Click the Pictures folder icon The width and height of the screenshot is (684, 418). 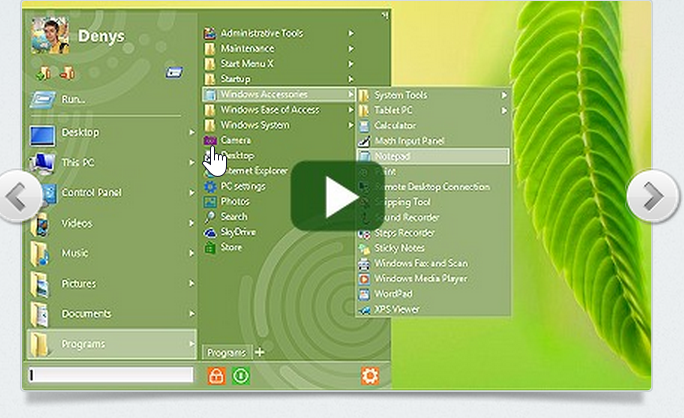40,284
